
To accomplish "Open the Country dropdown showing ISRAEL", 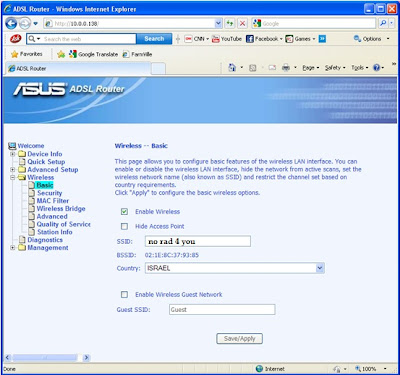I will (x=235, y=268).
